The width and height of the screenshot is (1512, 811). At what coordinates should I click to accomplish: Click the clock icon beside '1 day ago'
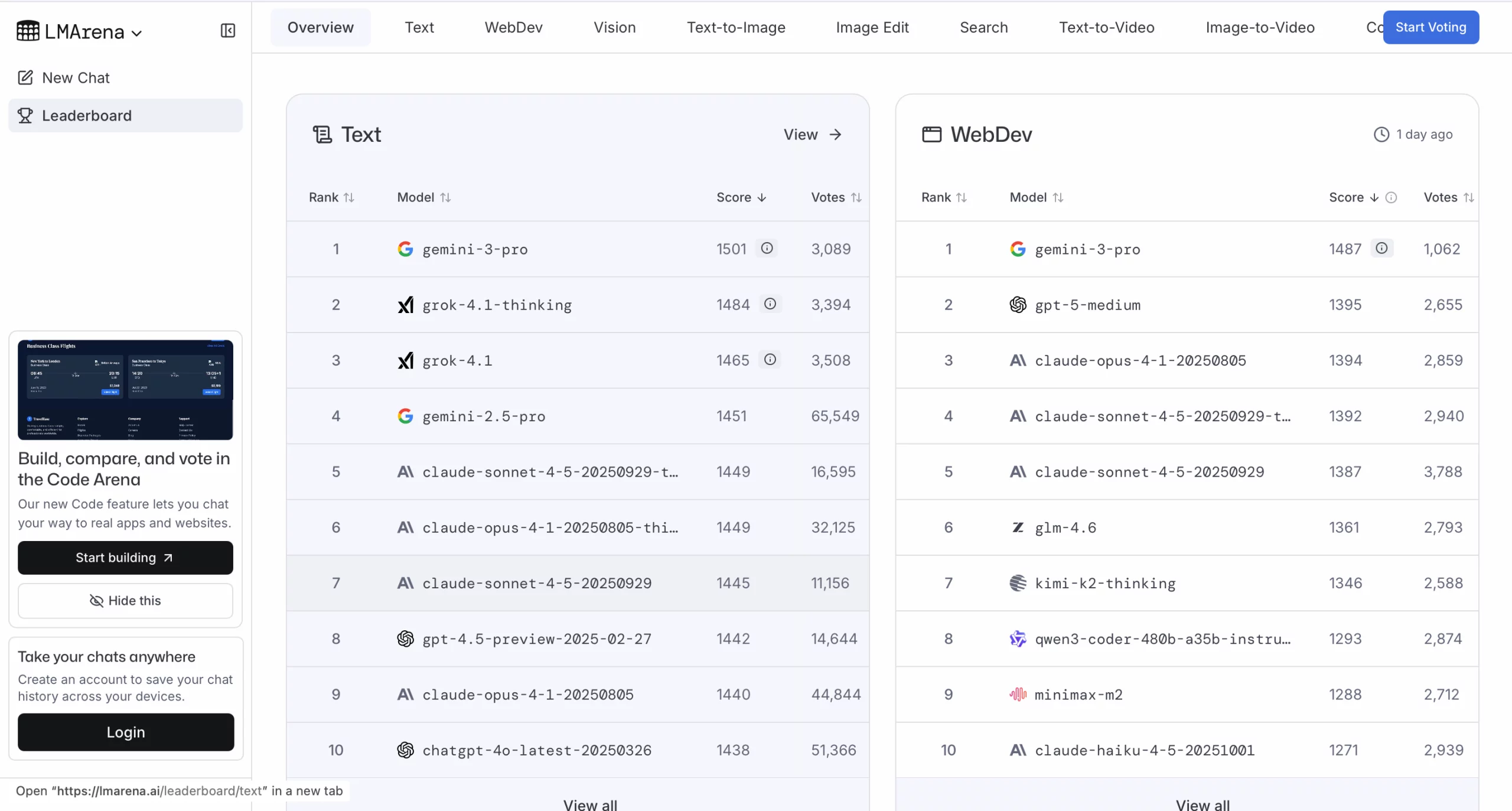[x=1380, y=135]
